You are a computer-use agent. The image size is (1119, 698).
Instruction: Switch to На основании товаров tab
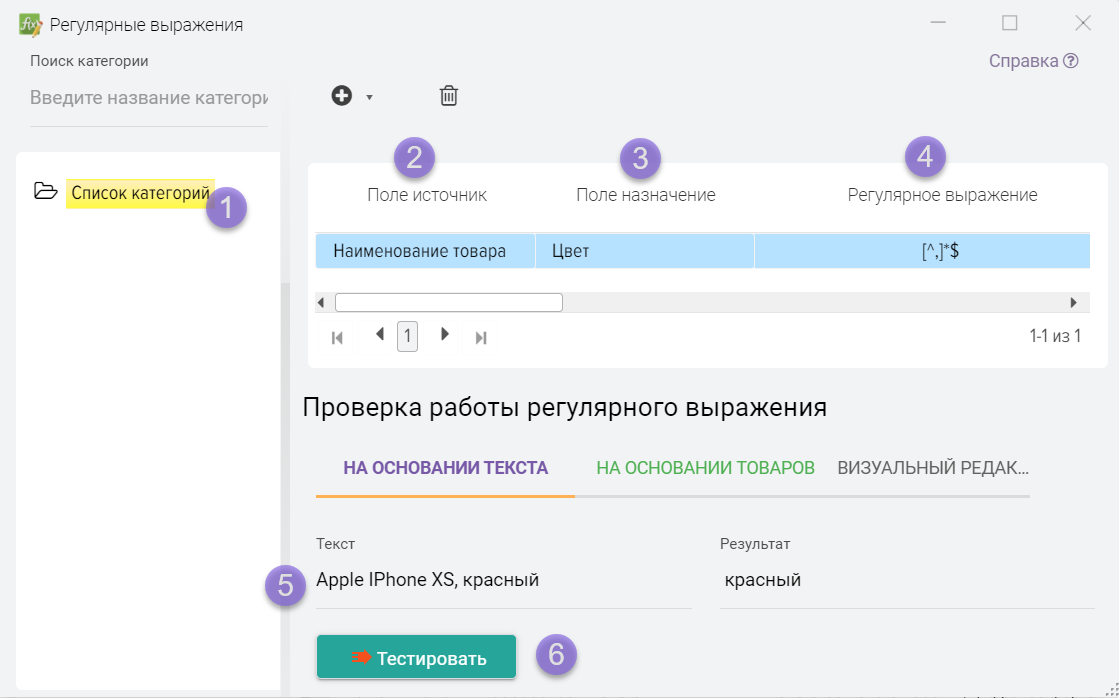705,468
